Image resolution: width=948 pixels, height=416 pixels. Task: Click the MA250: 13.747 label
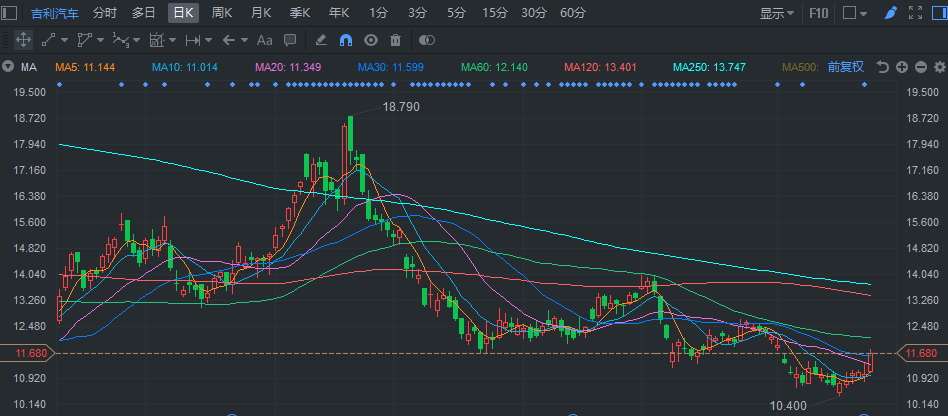710,67
